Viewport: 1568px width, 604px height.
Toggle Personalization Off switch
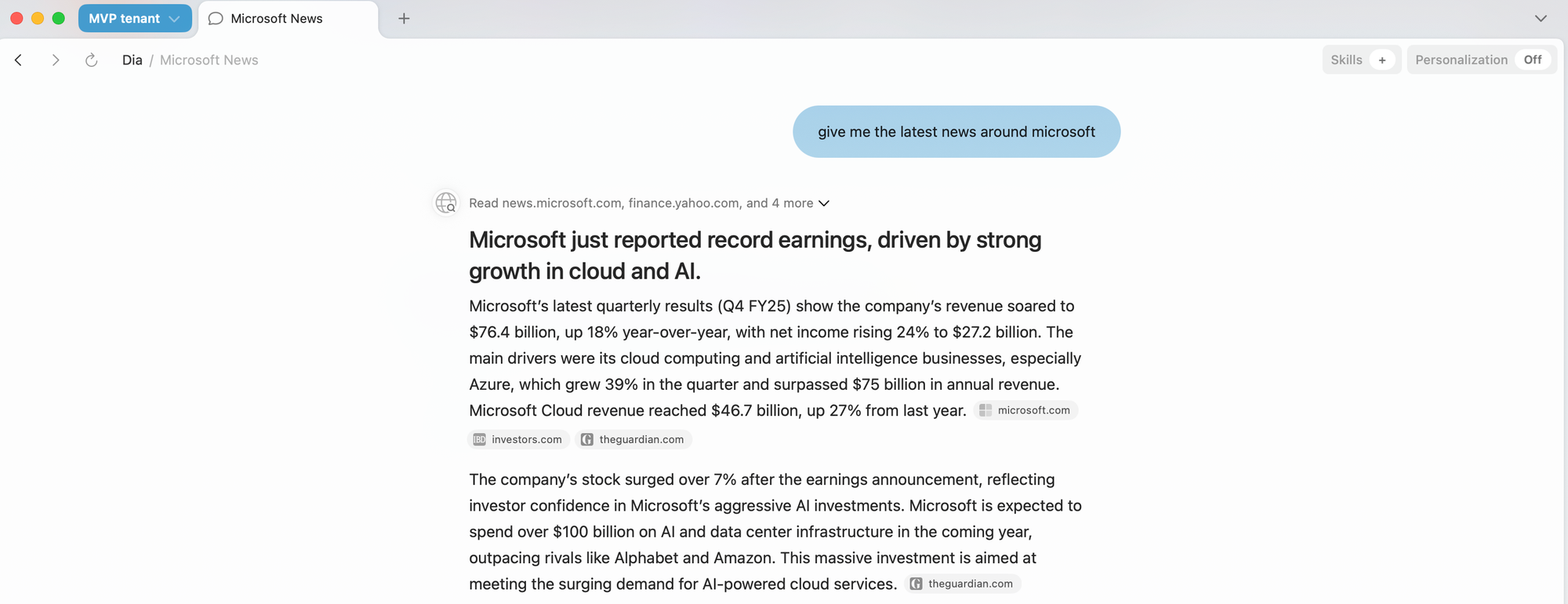click(1533, 60)
